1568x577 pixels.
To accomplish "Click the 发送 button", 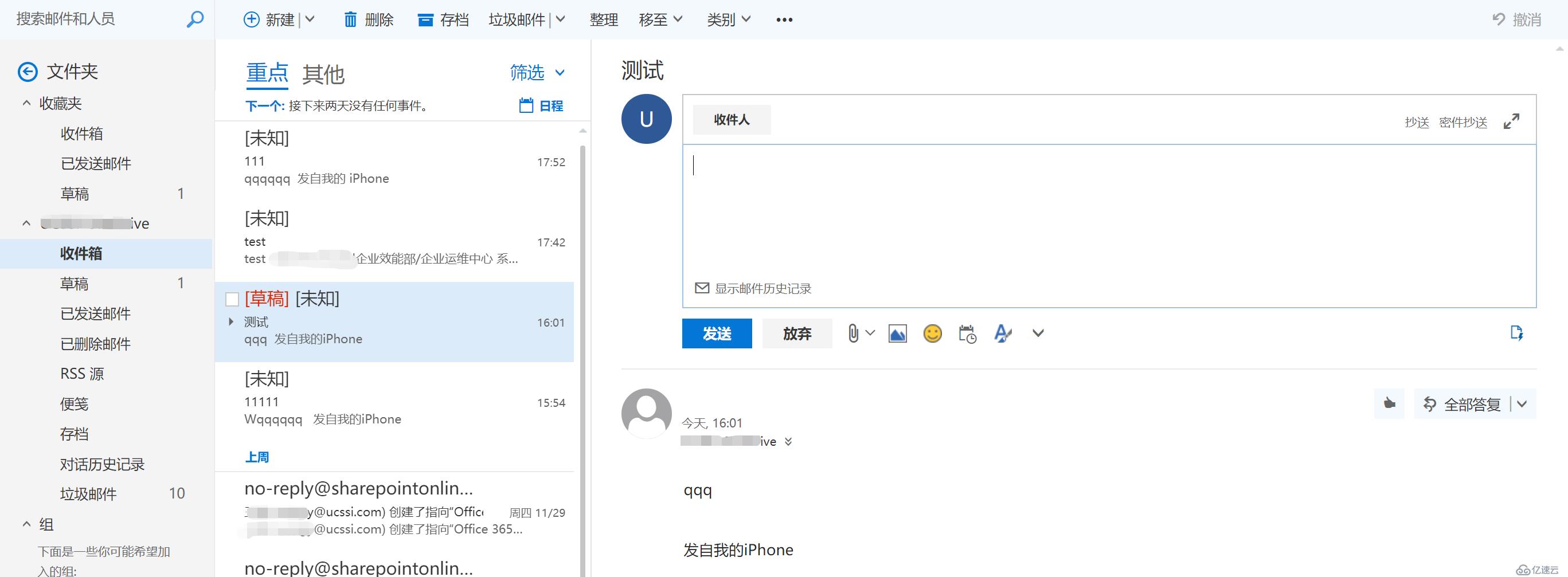I will point(717,333).
